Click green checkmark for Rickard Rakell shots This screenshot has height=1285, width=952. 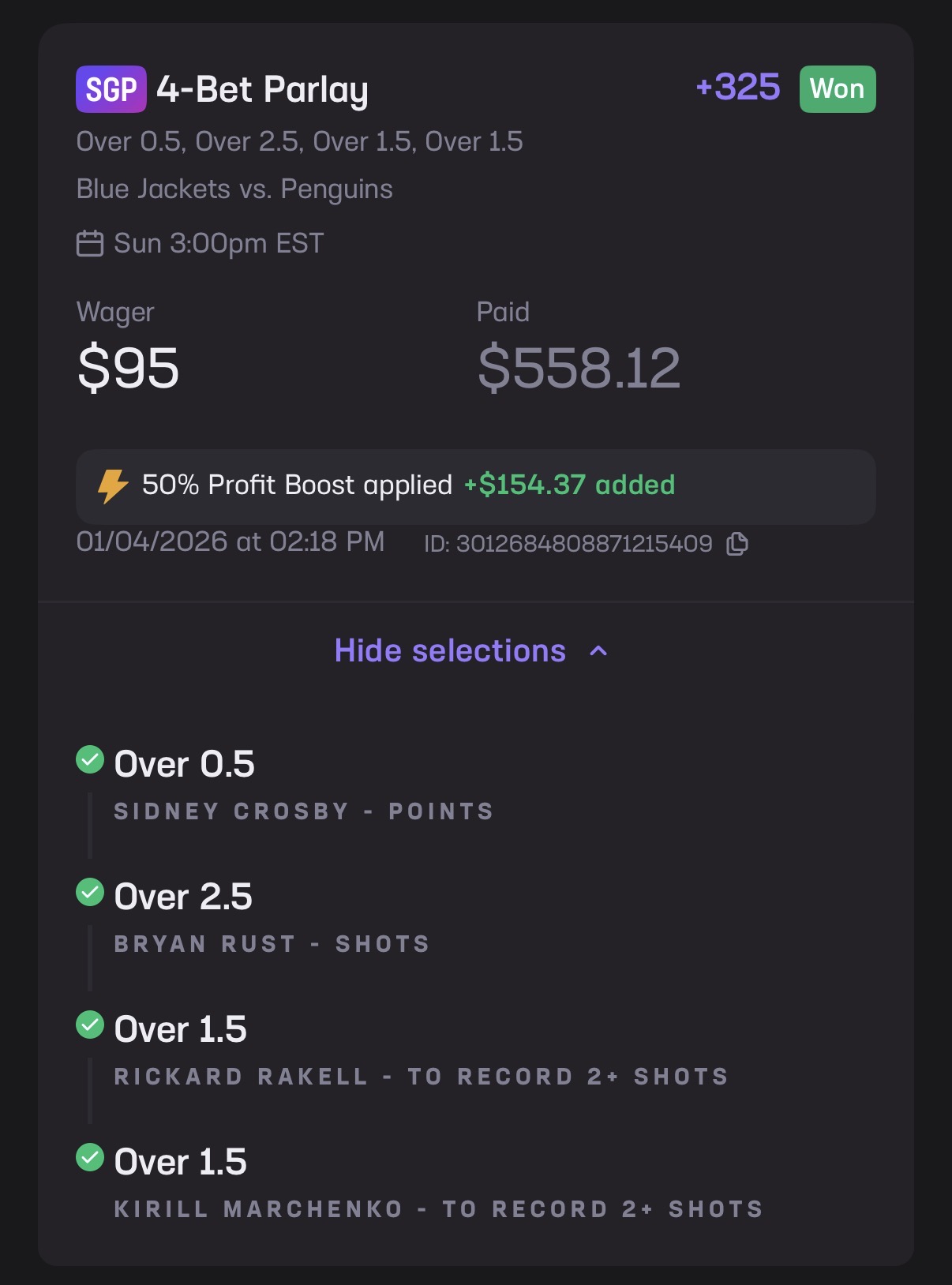click(90, 1025)
